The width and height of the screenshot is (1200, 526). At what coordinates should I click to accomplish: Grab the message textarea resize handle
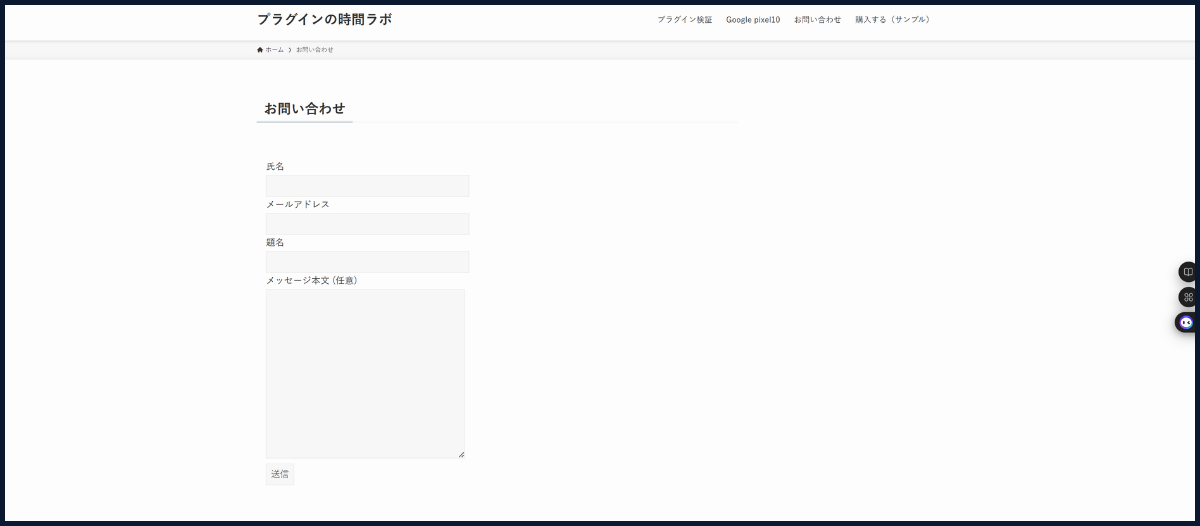pos(461,455)
